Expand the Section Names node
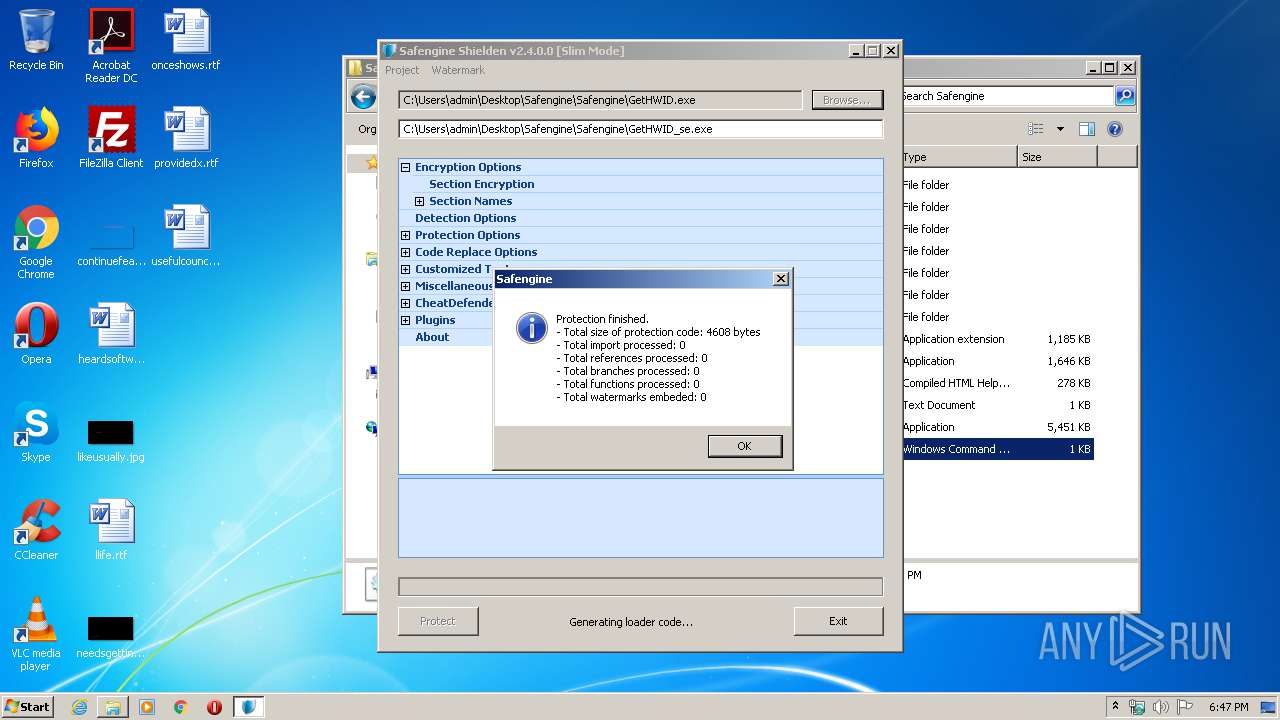1280x720 pixels. [x=420, y=201]
